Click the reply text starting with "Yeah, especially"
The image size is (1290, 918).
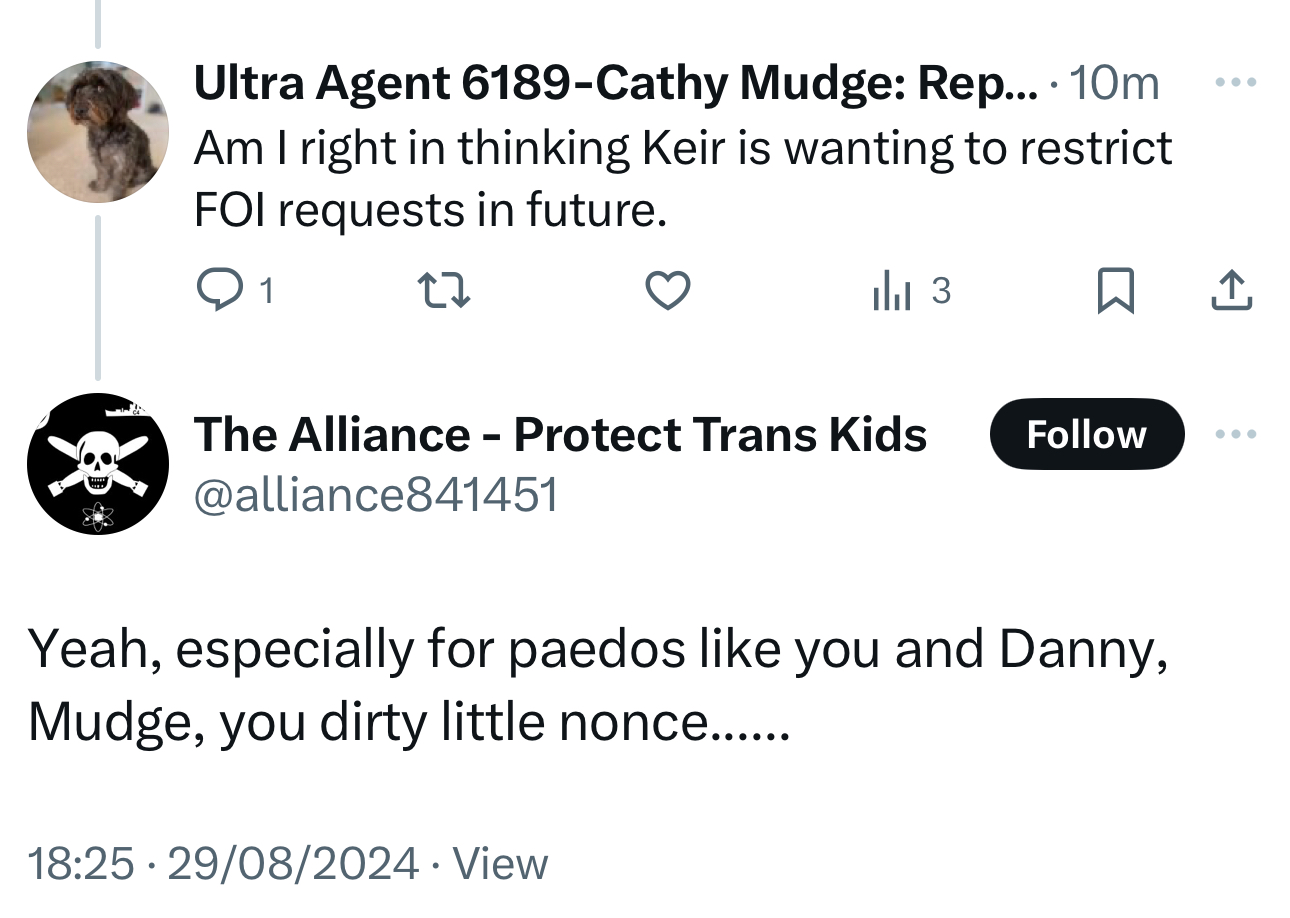(598, 685)
